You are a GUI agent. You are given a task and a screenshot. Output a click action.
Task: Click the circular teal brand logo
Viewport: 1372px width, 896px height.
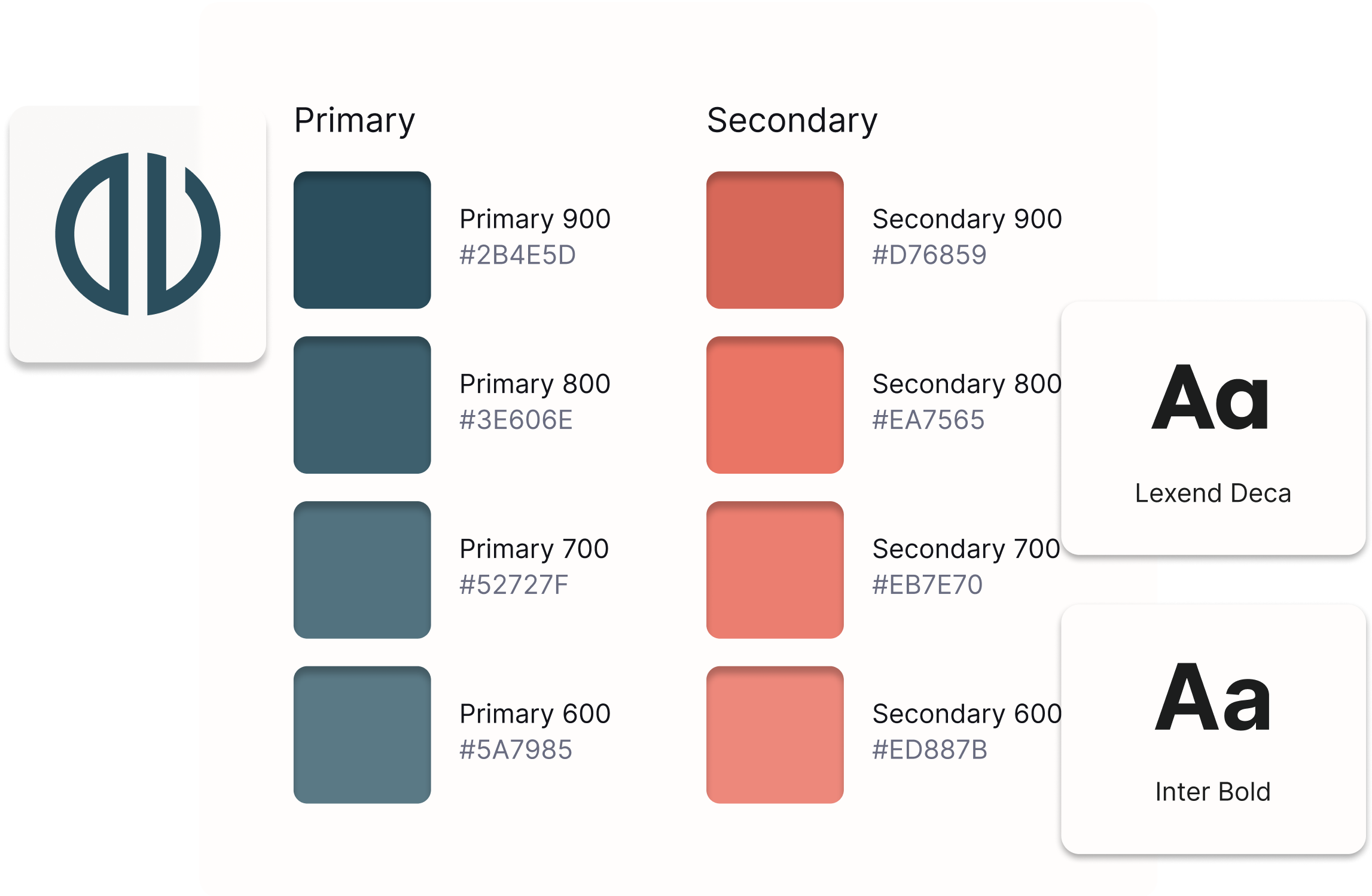point(138,234)
